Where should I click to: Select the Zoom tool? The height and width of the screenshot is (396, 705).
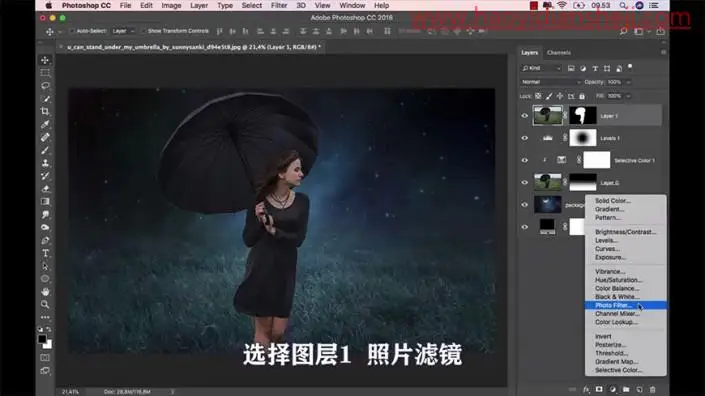pyautogui.click(x=45, y=304)
